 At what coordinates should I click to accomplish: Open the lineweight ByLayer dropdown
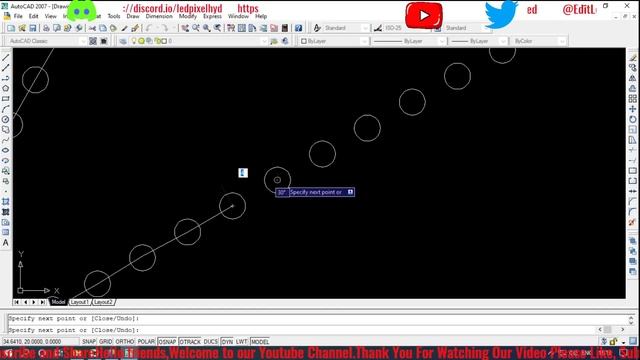point(478,41)
